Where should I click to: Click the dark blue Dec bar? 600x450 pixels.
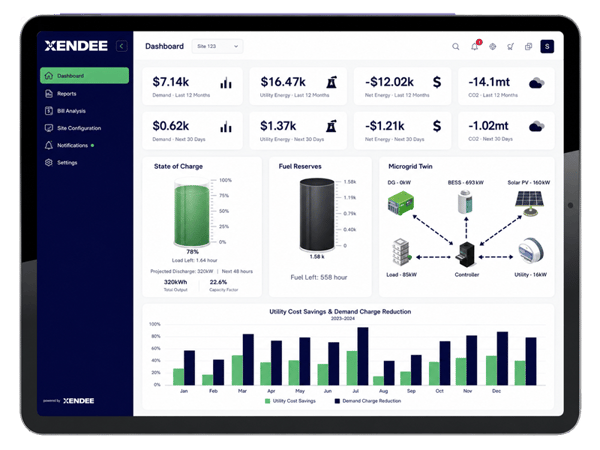502,359
